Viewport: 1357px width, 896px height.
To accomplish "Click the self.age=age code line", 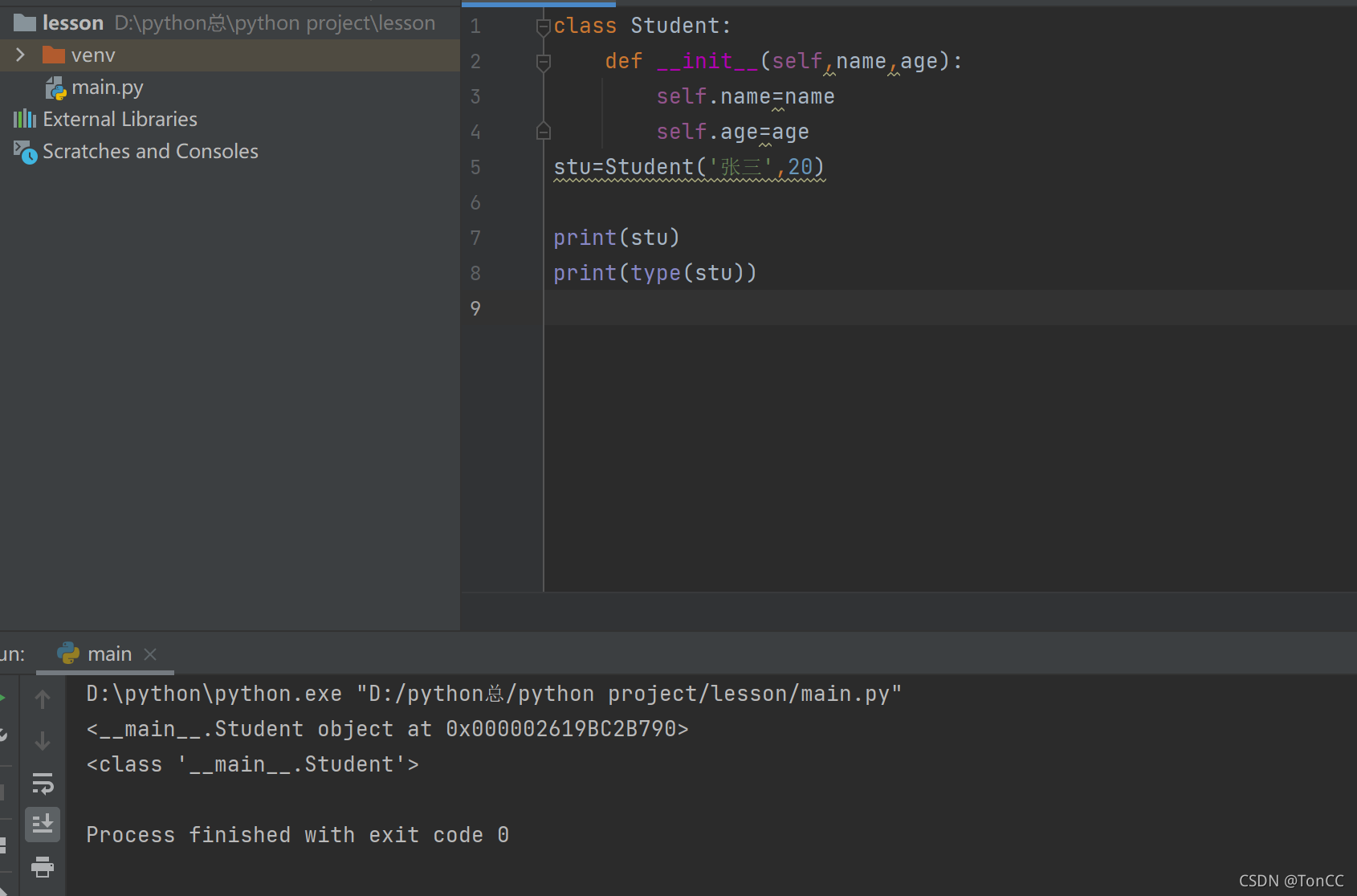I will pyautogui.click(x=732, y=132).
